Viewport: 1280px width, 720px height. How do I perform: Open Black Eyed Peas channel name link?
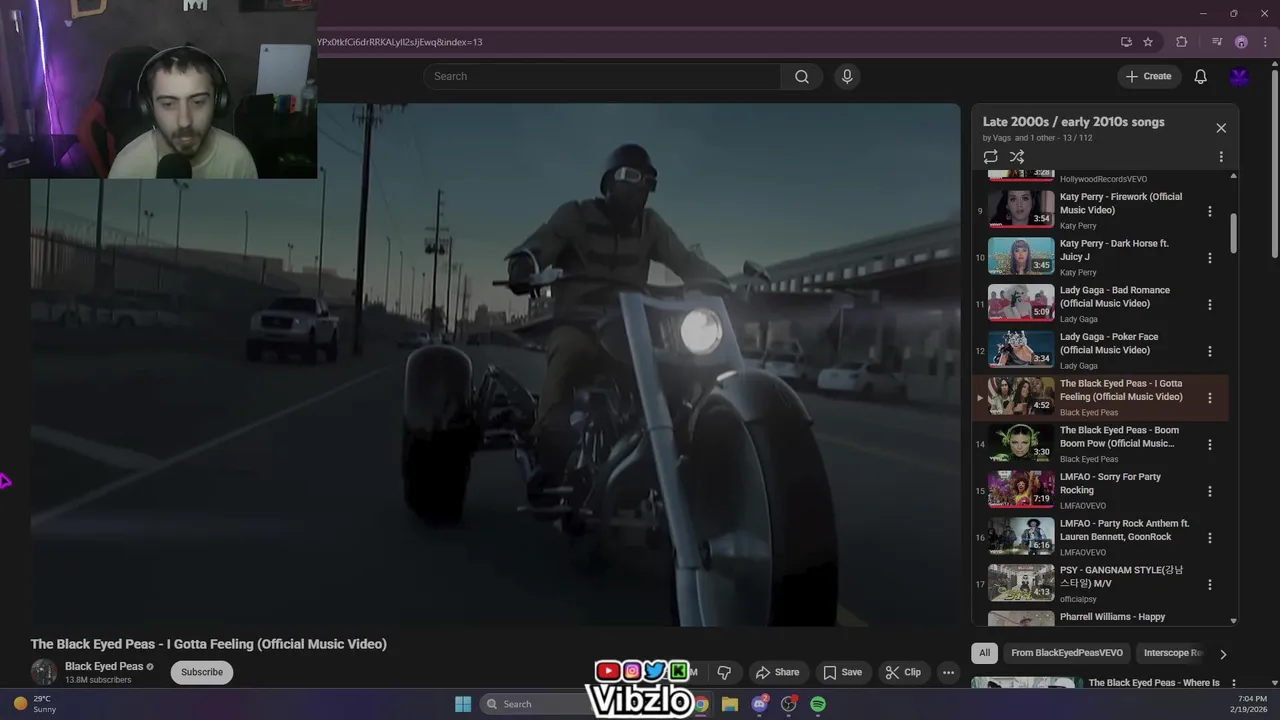104,666
